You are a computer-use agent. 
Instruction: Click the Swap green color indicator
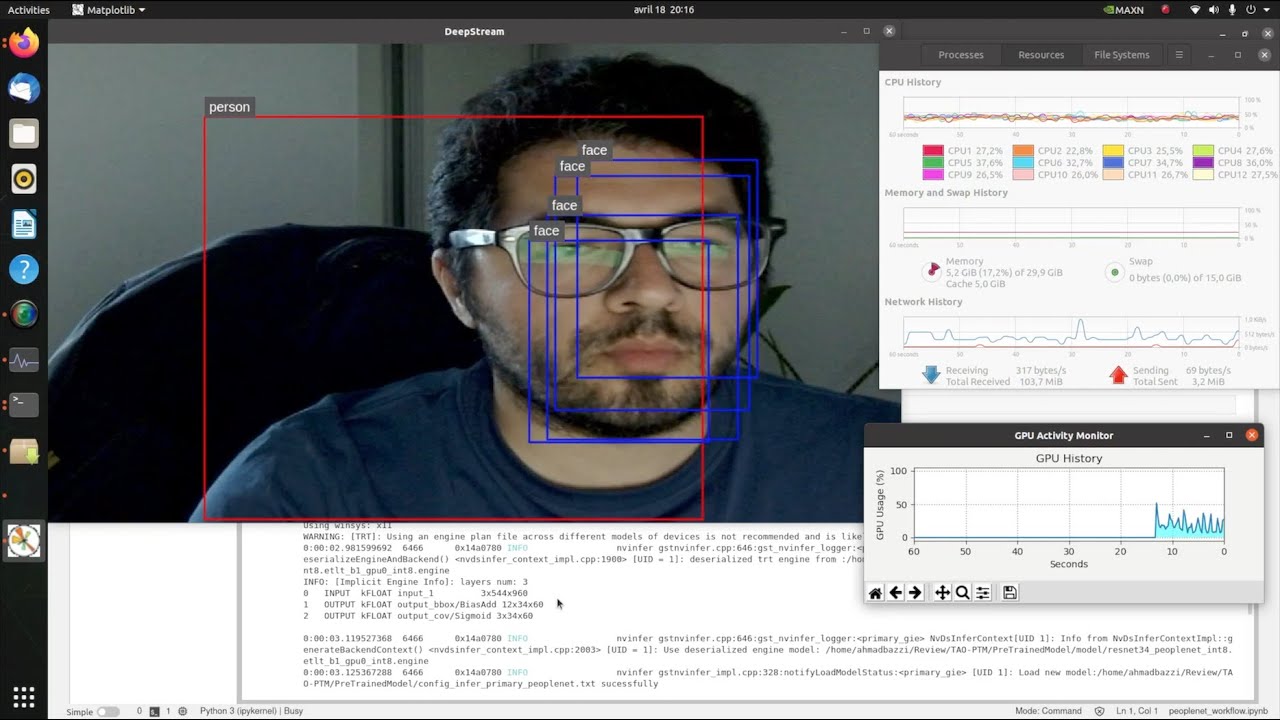click(1115, 272)
